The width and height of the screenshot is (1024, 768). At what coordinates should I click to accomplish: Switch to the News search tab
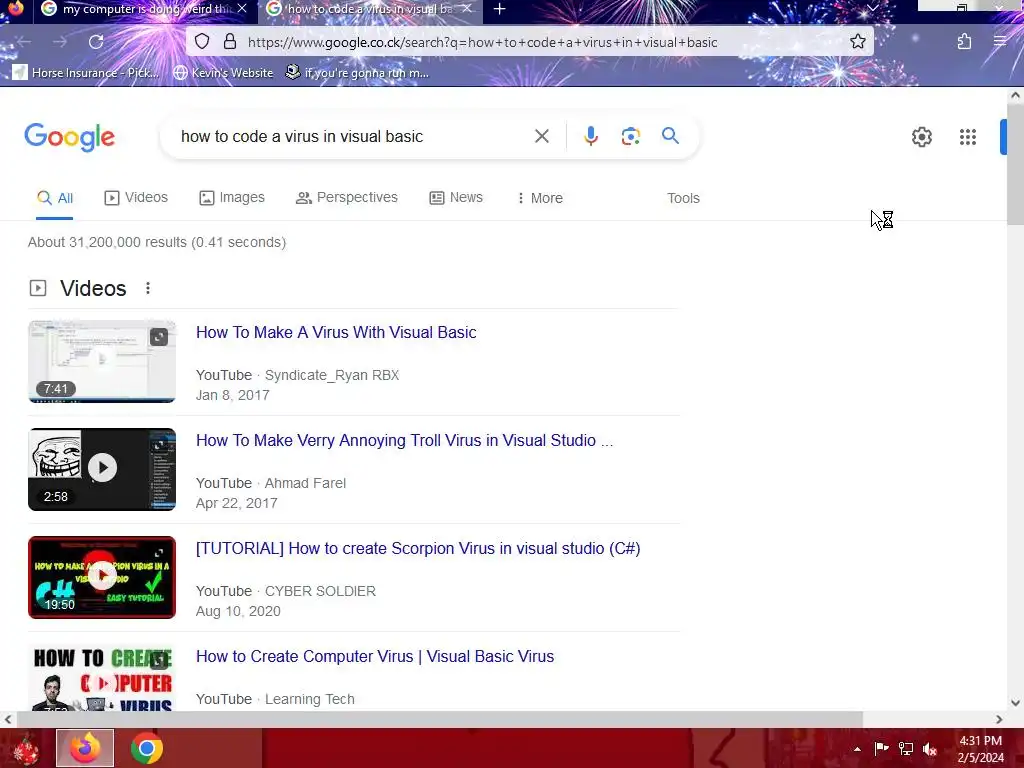[x=456, y=197]
